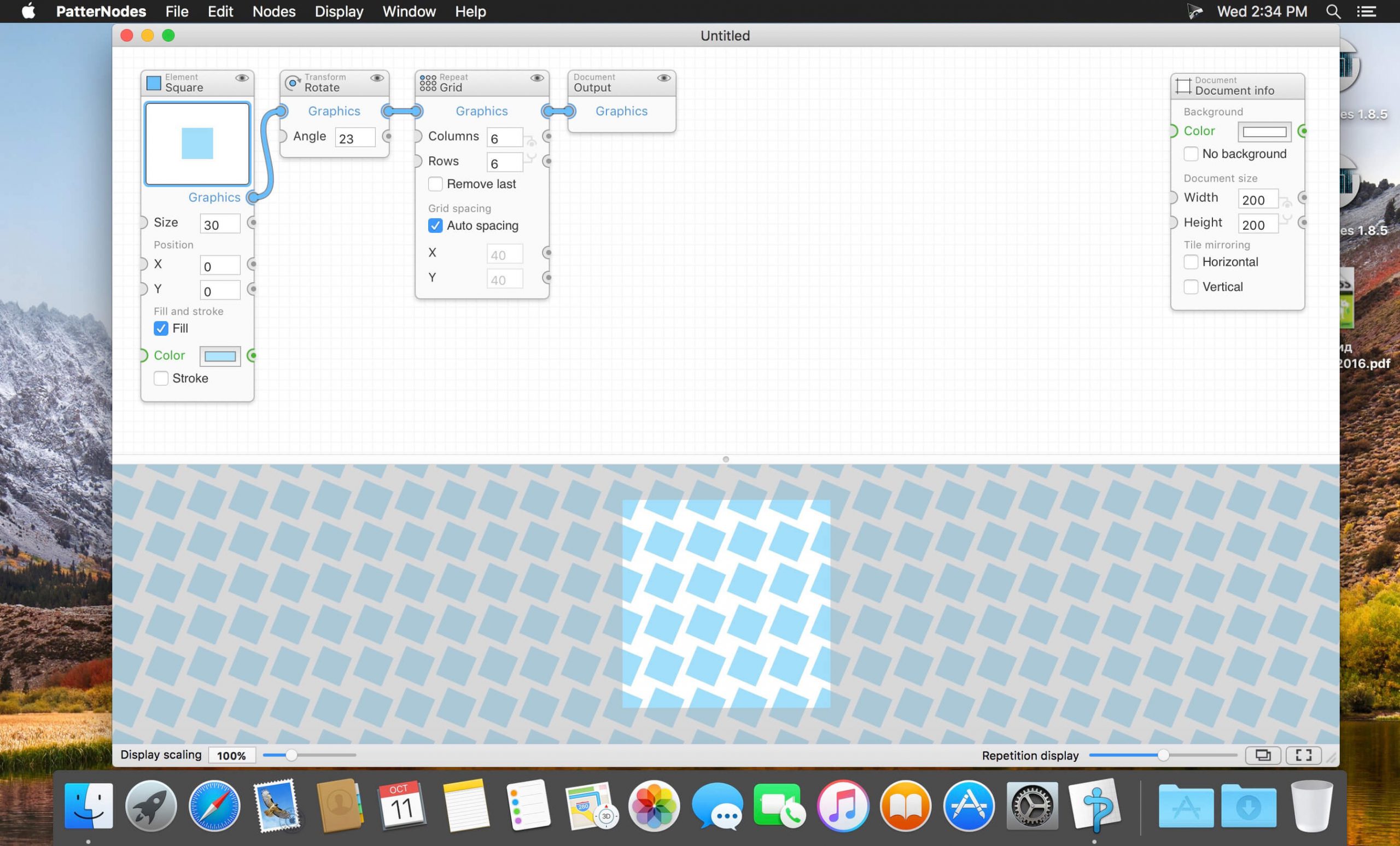
Task: Click the Fill color swatch on the Square node
Action: click(x=220, y=355)
